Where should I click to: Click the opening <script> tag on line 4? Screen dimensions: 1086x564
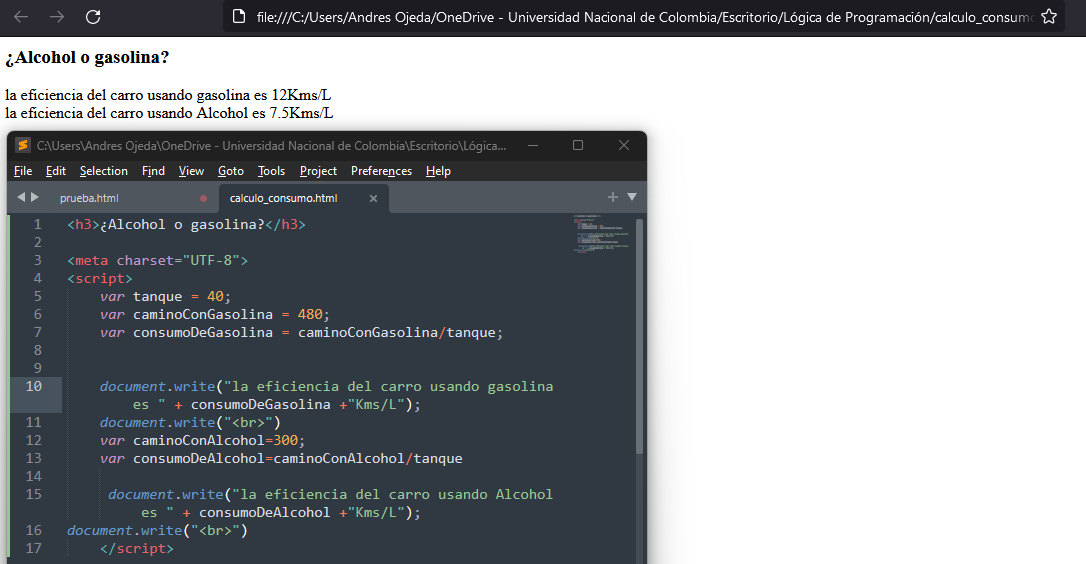(100, 279)
